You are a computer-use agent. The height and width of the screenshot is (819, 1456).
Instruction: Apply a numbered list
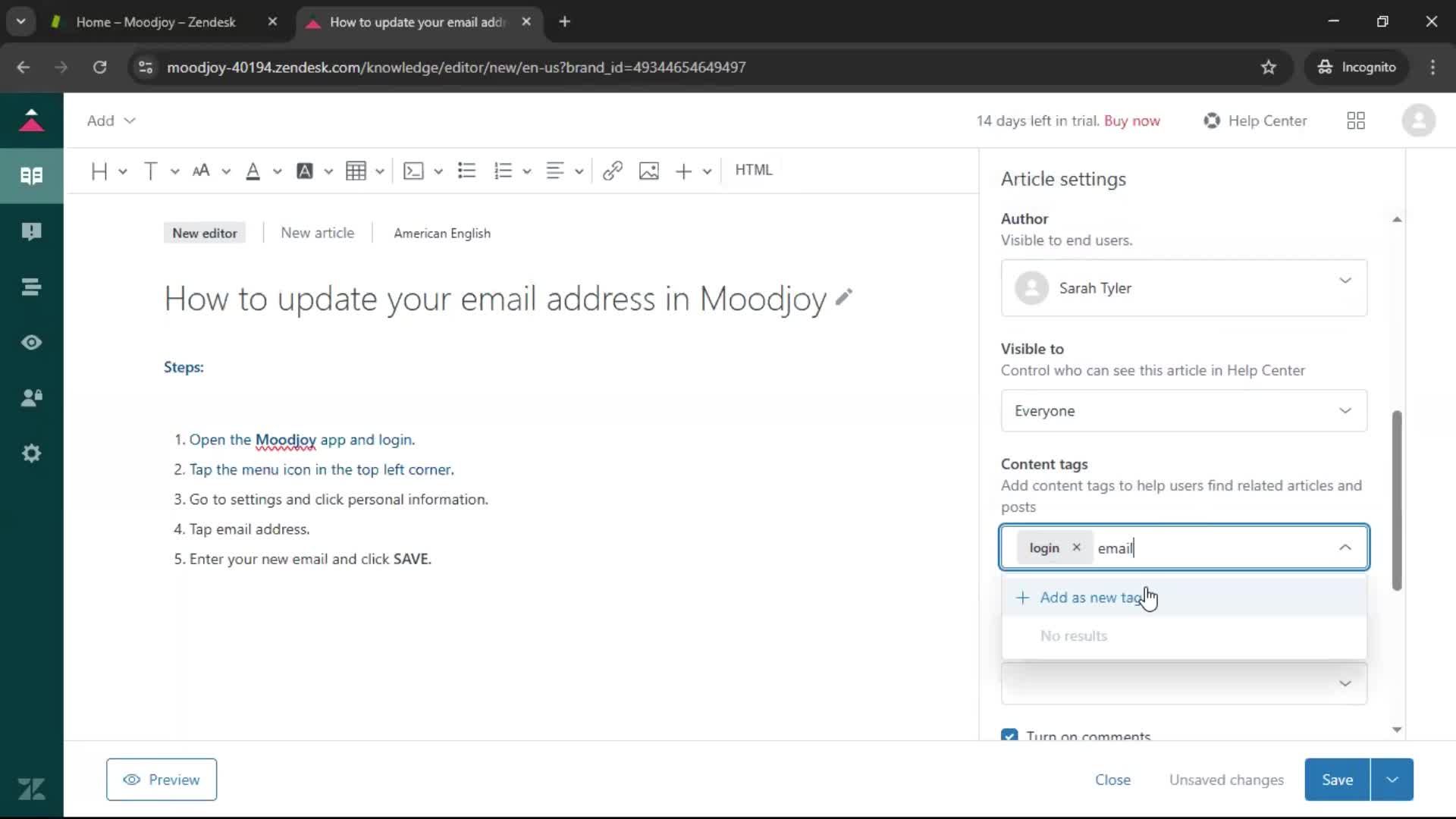[x=503, y=171]
